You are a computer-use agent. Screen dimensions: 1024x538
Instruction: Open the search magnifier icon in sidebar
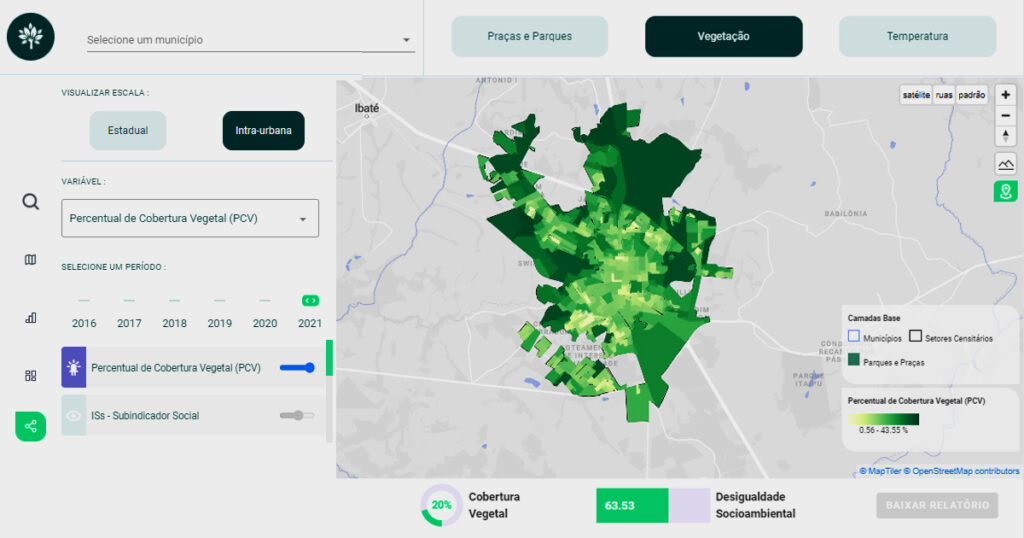(x=31, y=201)
